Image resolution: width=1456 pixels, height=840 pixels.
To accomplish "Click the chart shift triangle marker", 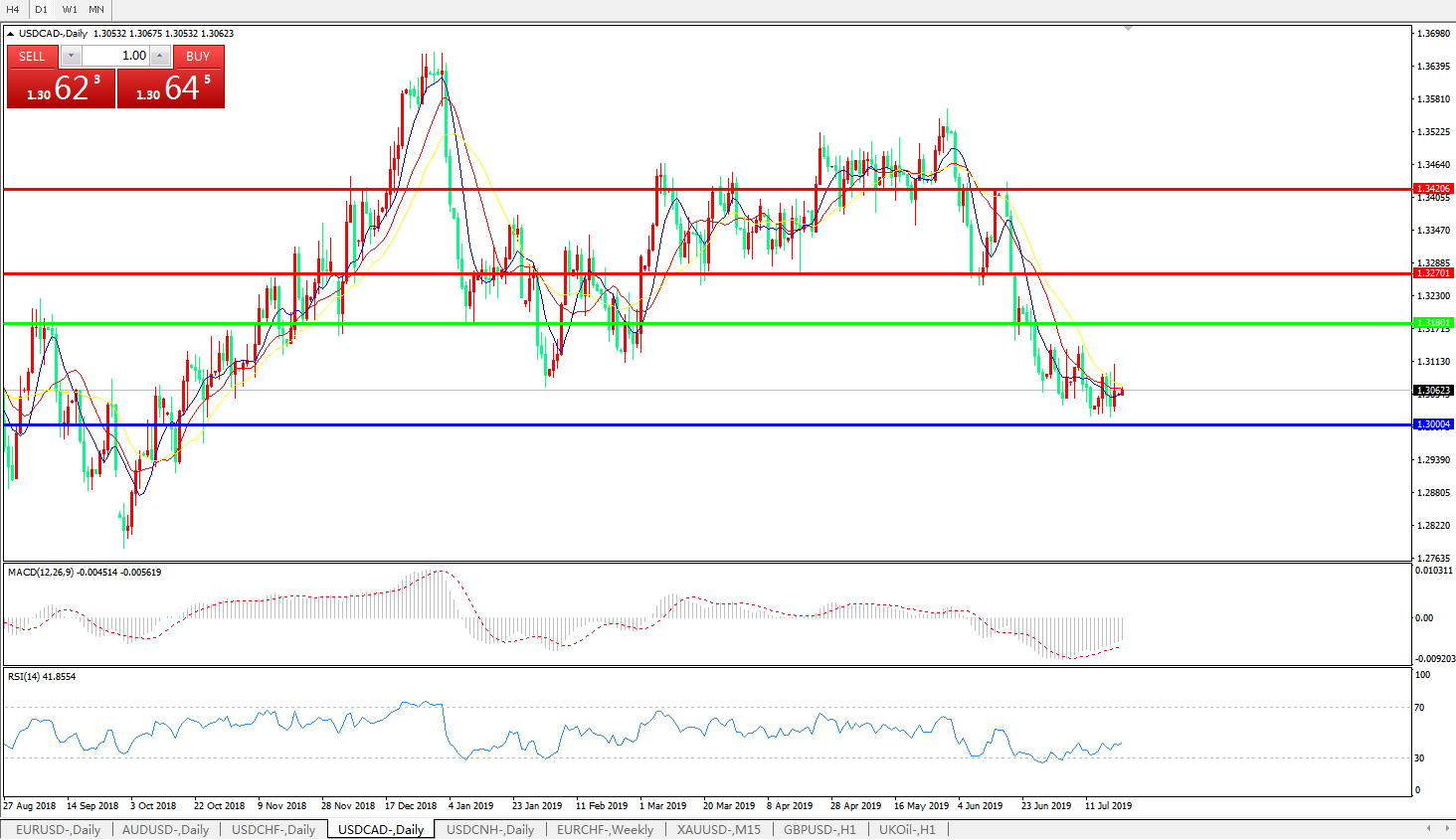I will [1128, 29].
